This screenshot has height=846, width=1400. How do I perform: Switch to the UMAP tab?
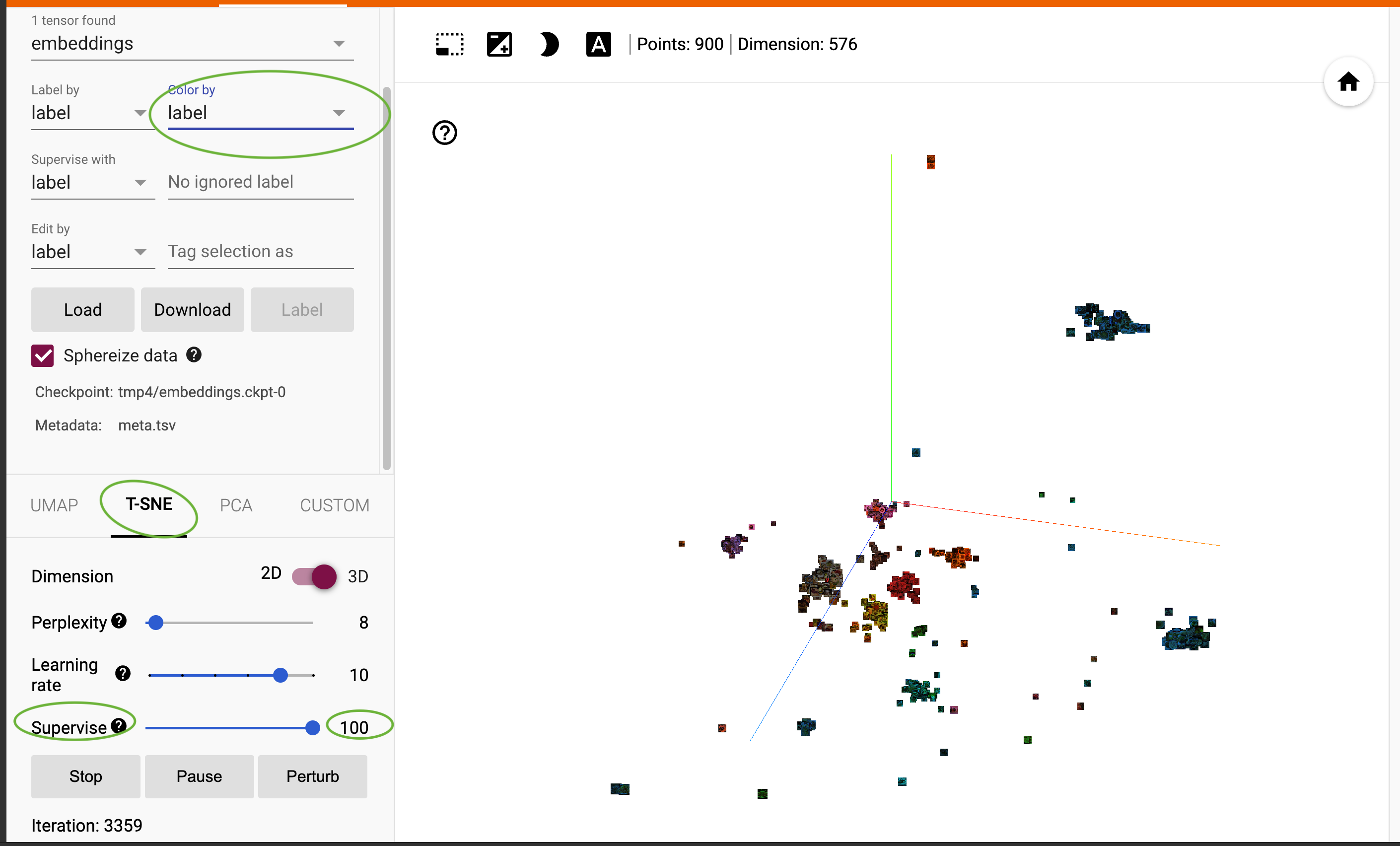pos(54,504)
